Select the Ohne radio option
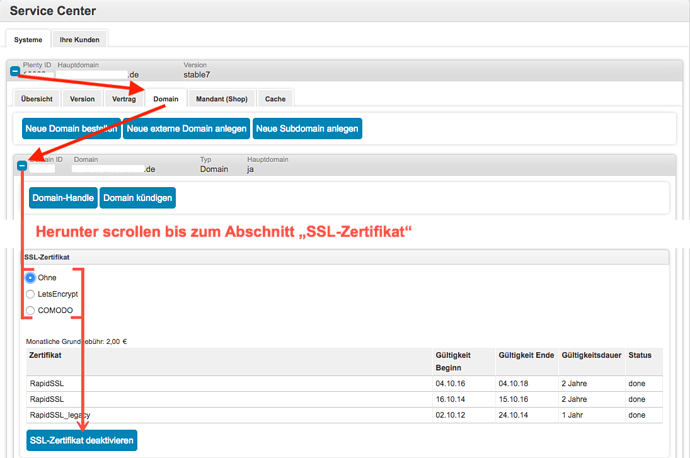Viewport: 690px width, 458px height. [30, 278]
